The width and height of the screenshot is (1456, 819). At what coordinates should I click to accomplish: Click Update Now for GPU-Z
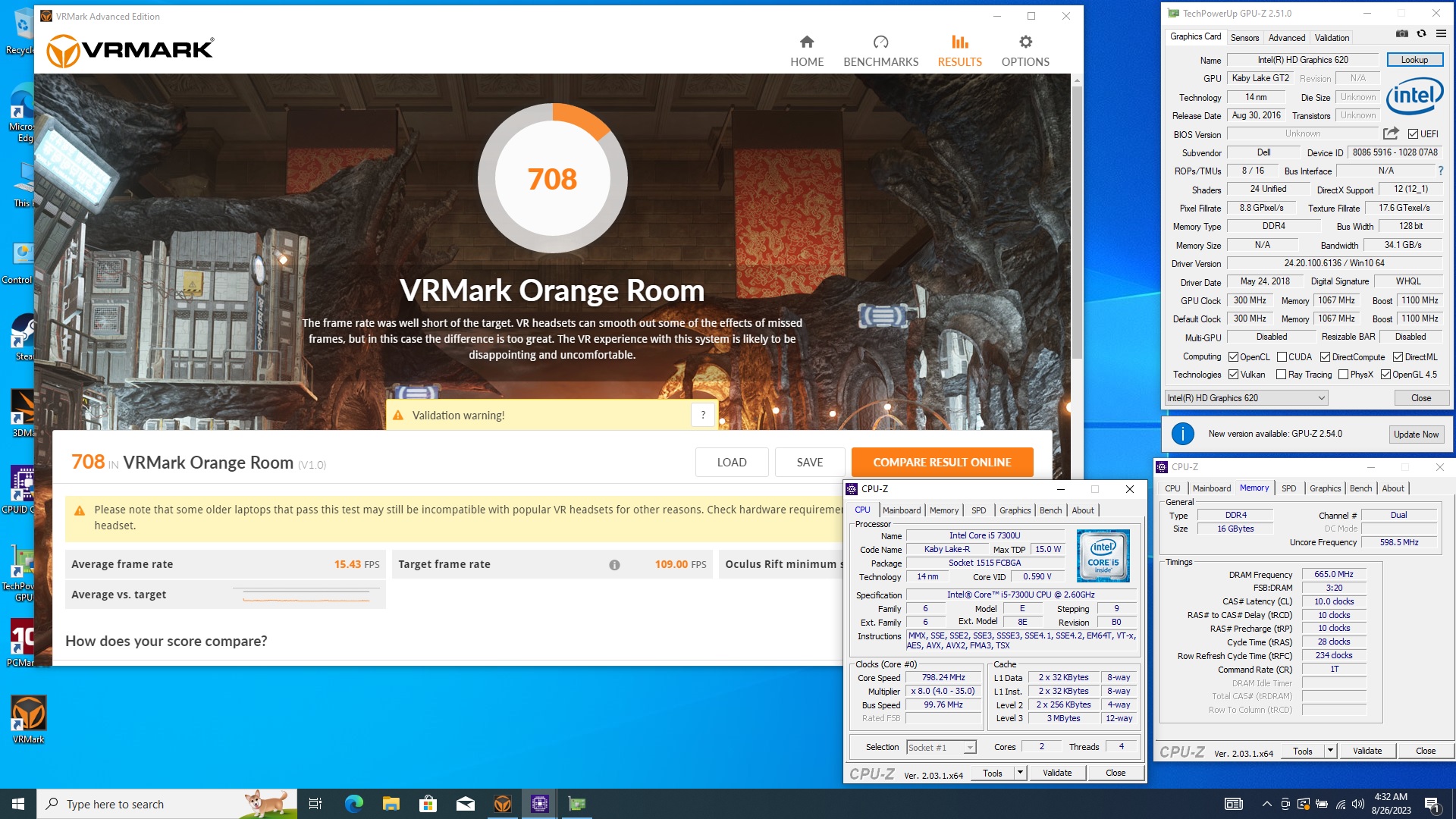(x=1416, y=435)
